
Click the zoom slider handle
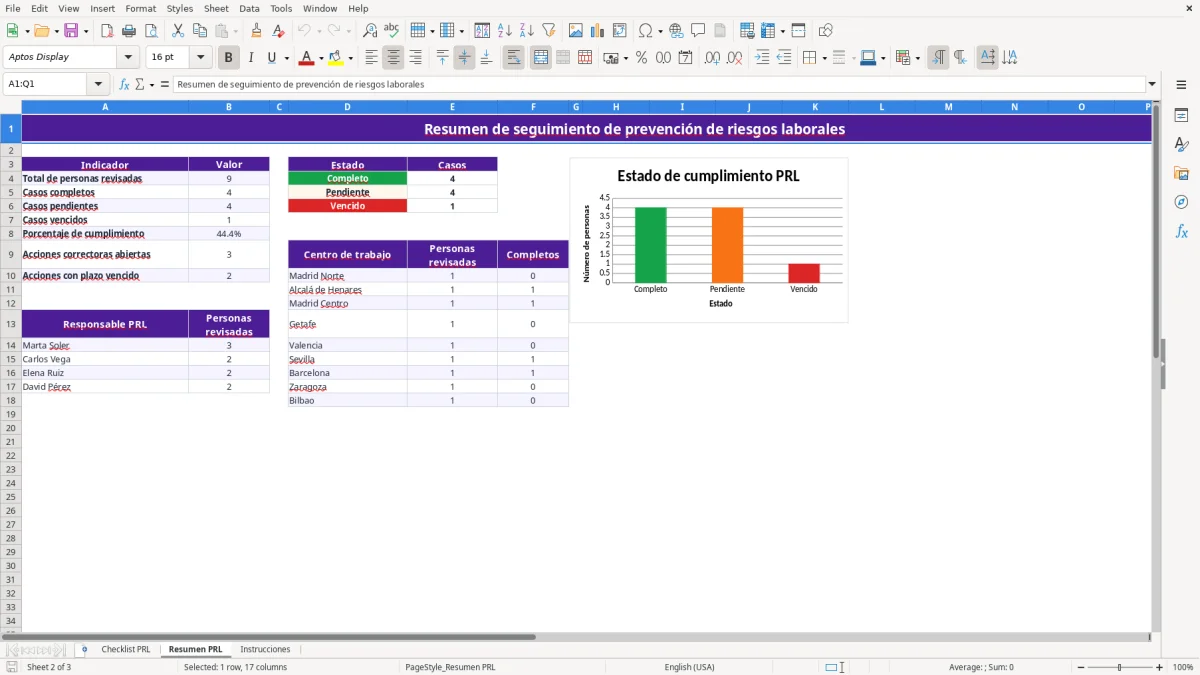coord(1120,667)
